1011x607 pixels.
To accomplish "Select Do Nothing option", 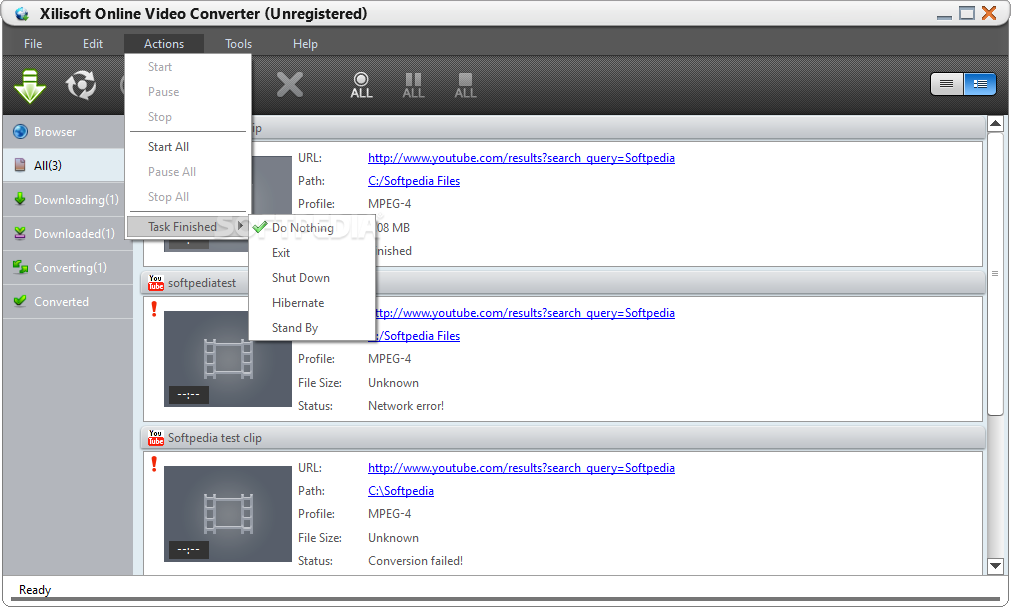I will 311,228.
